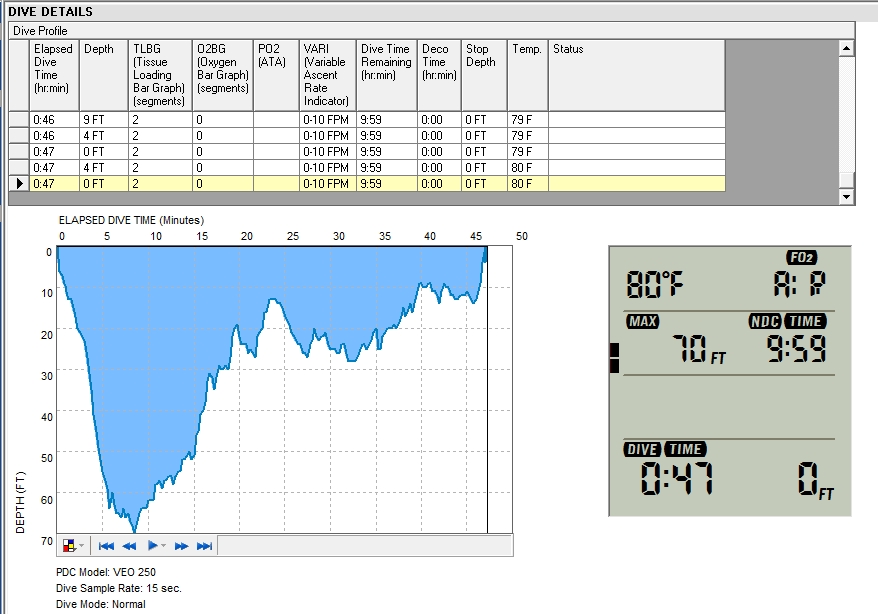Click the dive table scrollbar thumb
878x614 pixels.
pos(846,180)
